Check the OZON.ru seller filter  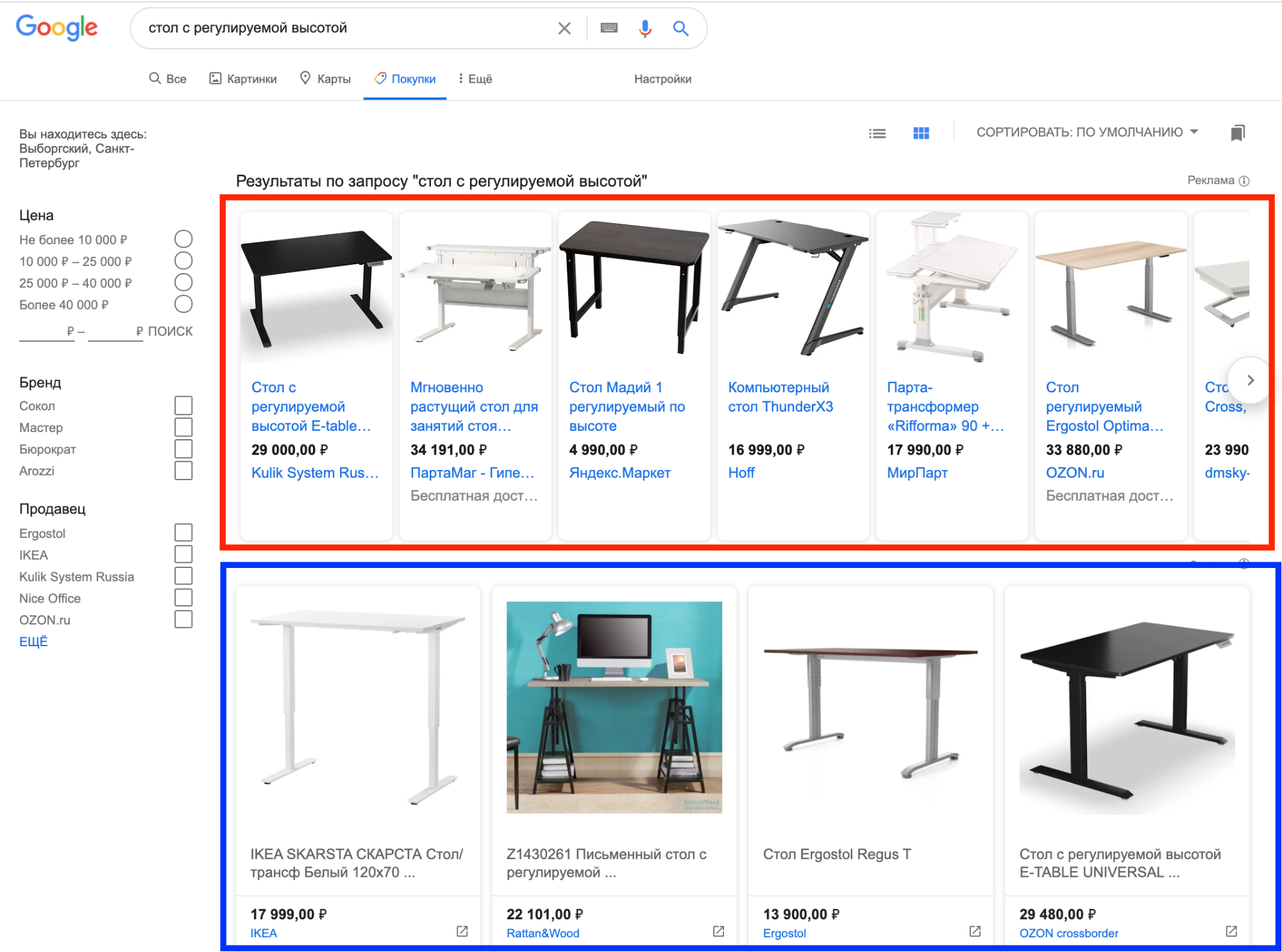183,619
